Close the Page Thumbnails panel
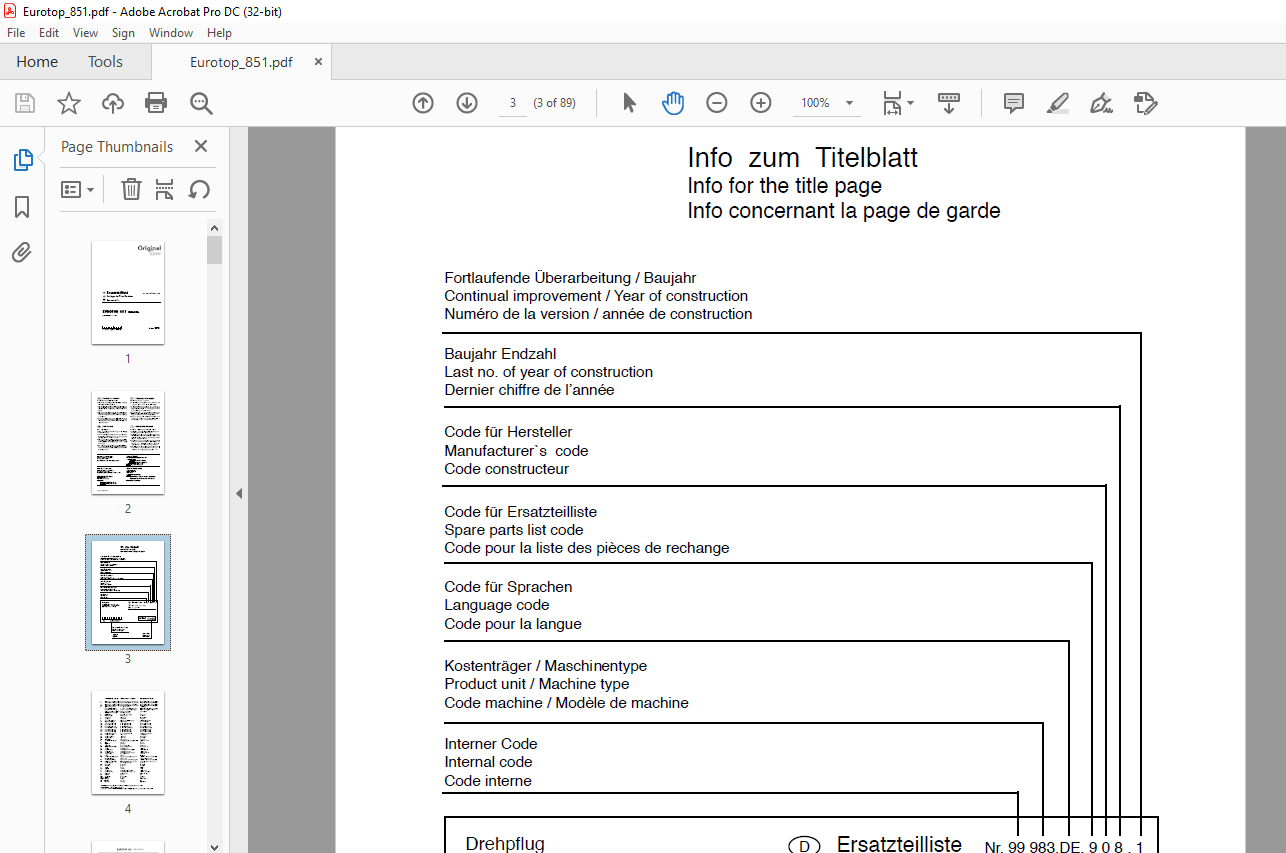This screenshot has height=853, width=1286. coord(201,146)
